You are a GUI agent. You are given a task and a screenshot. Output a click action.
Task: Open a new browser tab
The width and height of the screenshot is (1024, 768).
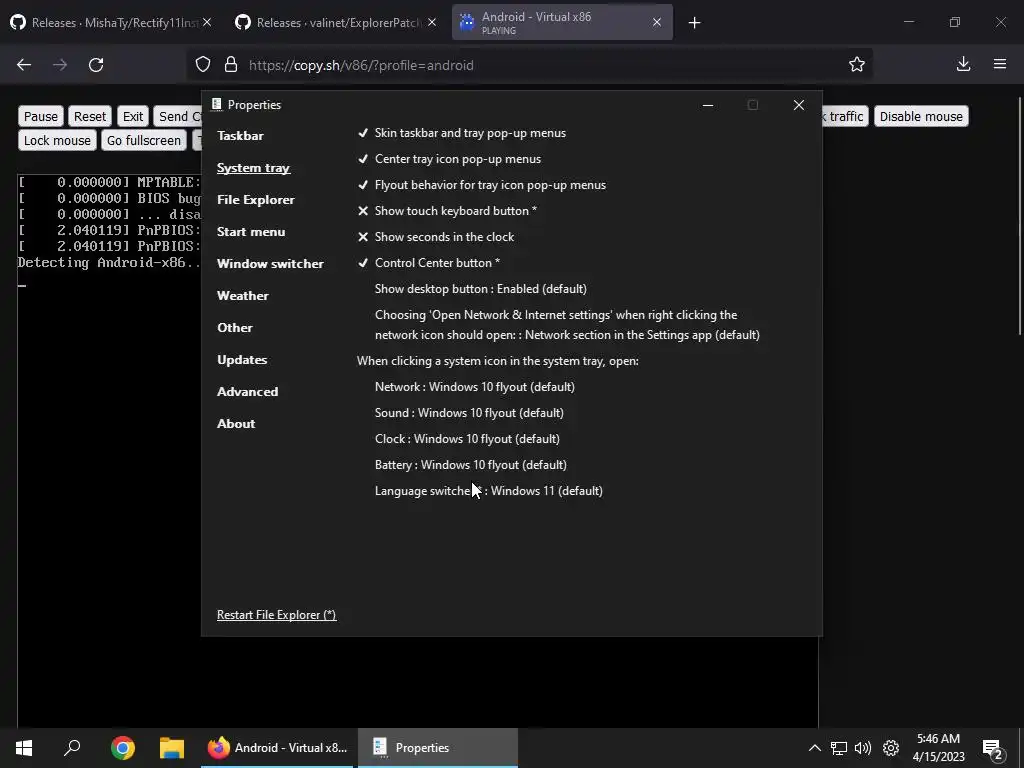(694, 23)
